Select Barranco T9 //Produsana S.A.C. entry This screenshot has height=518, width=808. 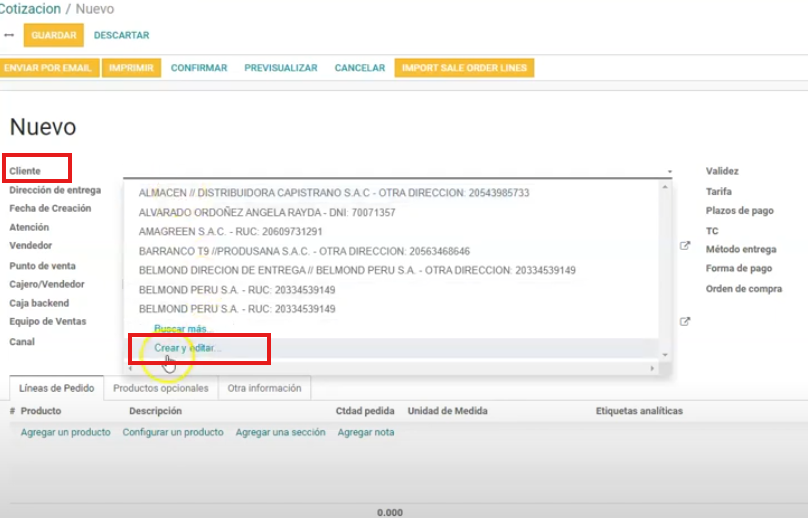[x=304, y=251]
